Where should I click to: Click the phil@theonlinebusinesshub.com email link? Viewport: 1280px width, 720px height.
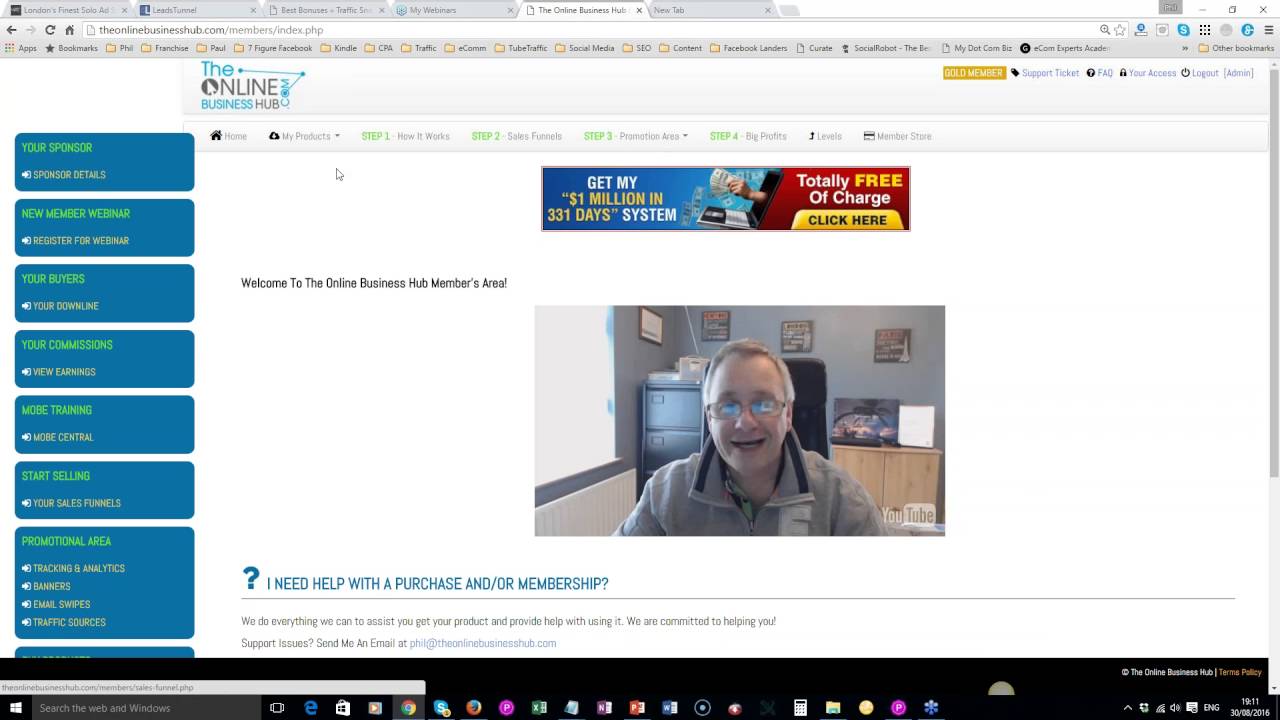click(x=483, y=643)
